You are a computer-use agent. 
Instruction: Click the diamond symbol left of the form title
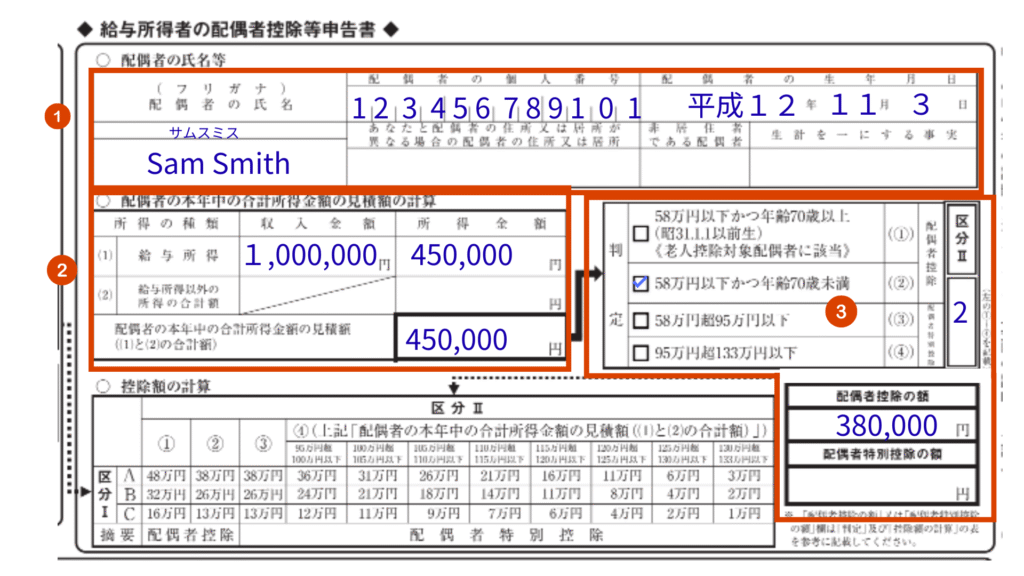click(x=84, y=30)
